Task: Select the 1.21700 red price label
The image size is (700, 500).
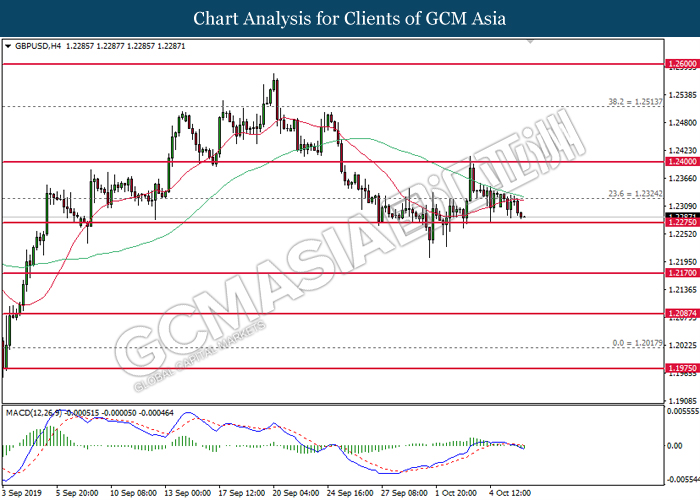Action: (682, 273)
